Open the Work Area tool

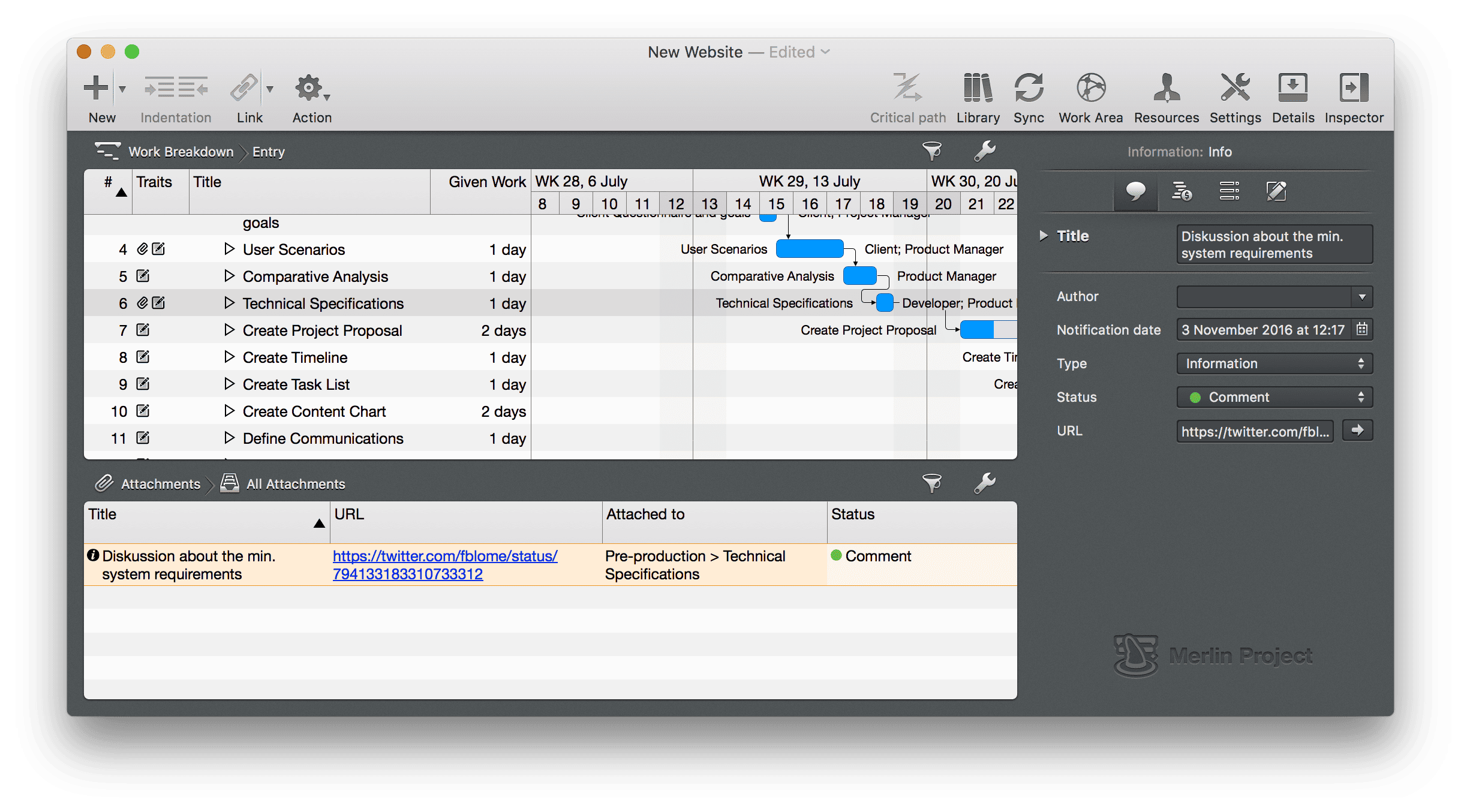coord(1090,96)
